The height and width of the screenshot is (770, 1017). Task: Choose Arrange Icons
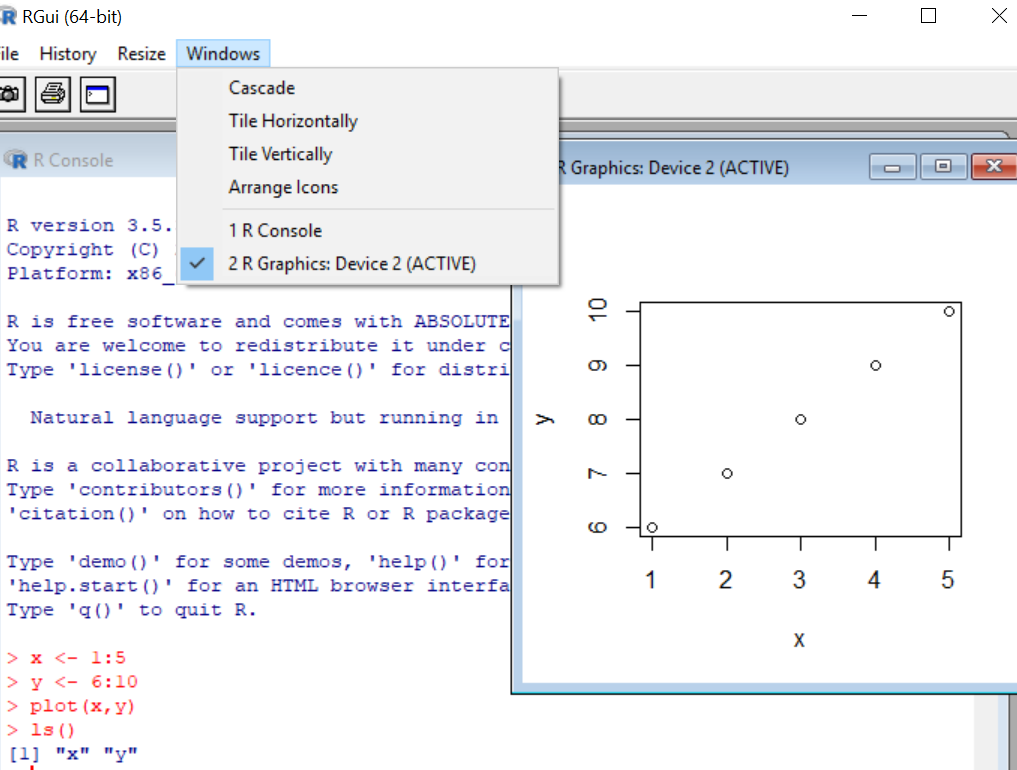click(368, 187)
